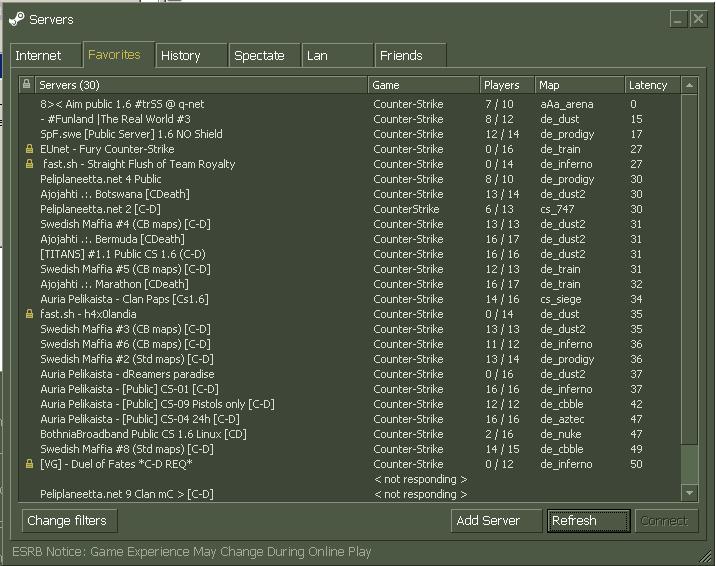Select BothniaBroadband Public CS 1.6 Linux [CD]
Screen dimensions: 716x566
(x=350, y=434)
